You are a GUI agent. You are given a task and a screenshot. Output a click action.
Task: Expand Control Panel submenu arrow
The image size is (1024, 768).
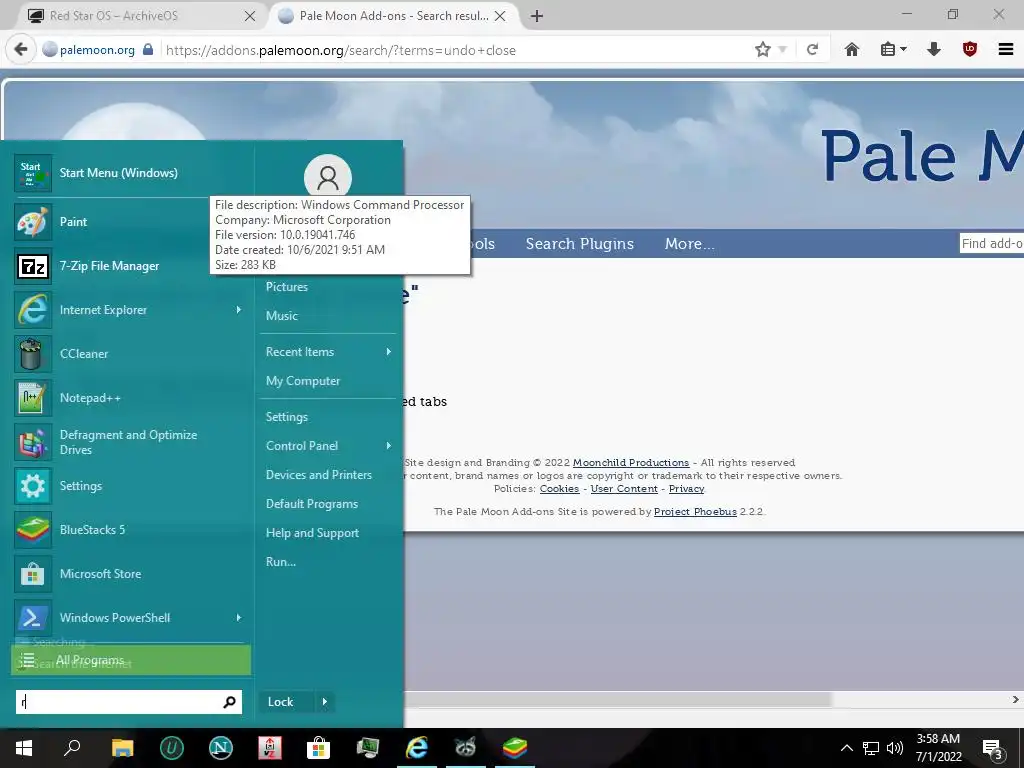[x=389, y=446]
